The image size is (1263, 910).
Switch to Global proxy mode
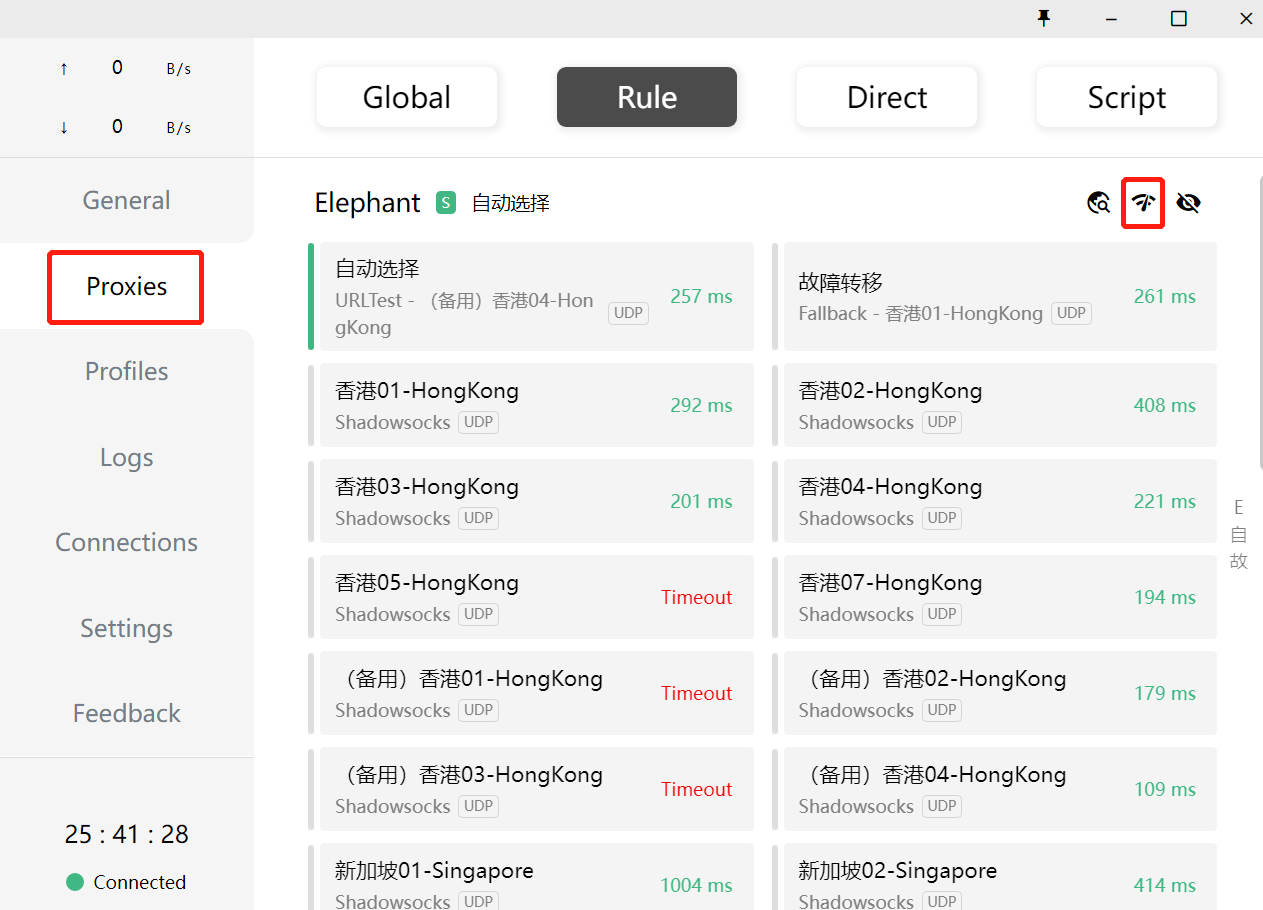[406, 97]
